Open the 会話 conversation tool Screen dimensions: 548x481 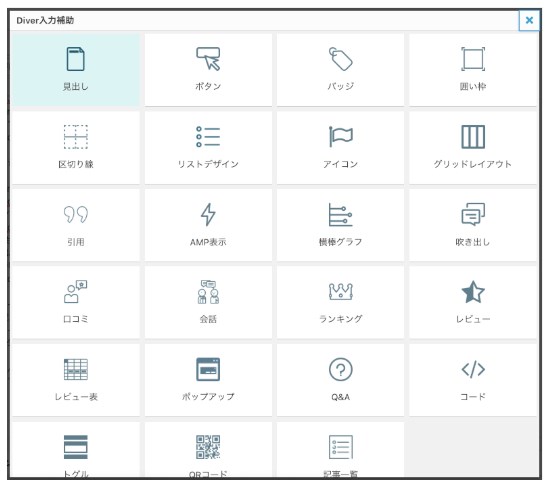tap(208, 302)
